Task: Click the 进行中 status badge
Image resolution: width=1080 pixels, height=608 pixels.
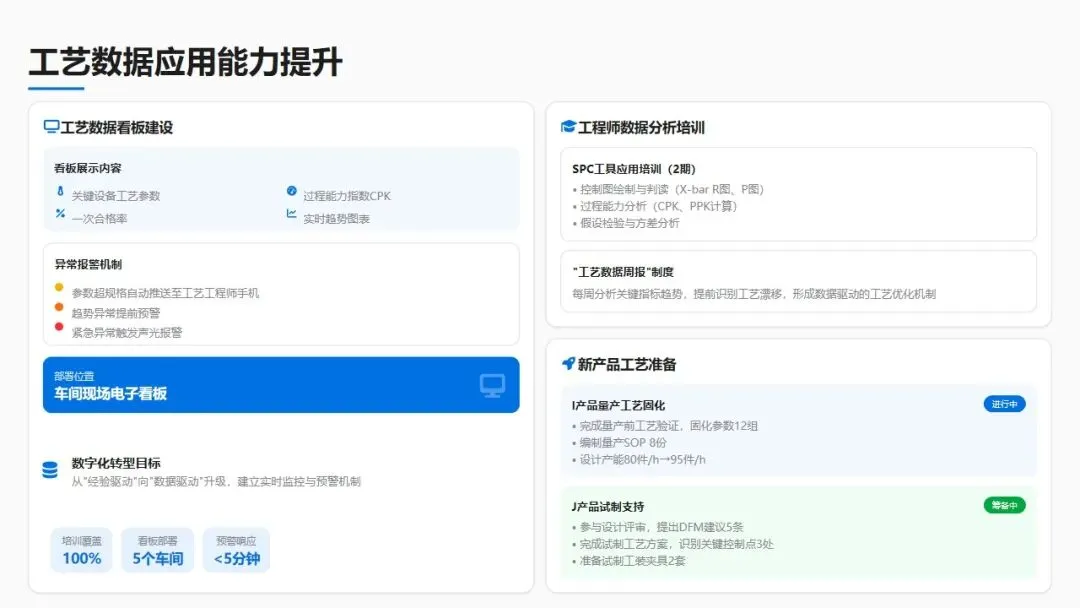Action: [x=1004, y=404]
